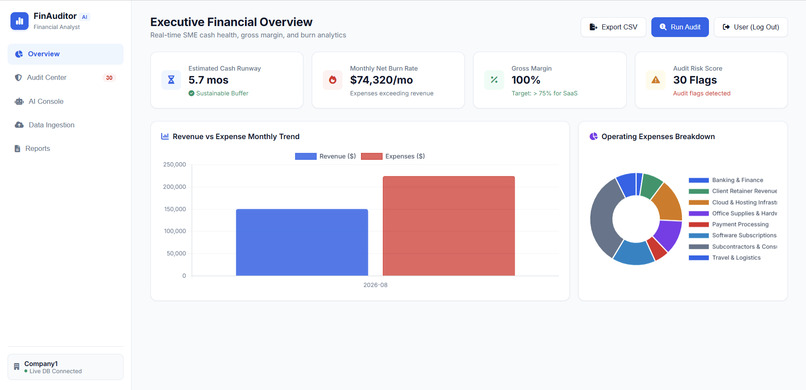
Task: Click the blue Revenue bar in chart
Action: pos(302,243)
